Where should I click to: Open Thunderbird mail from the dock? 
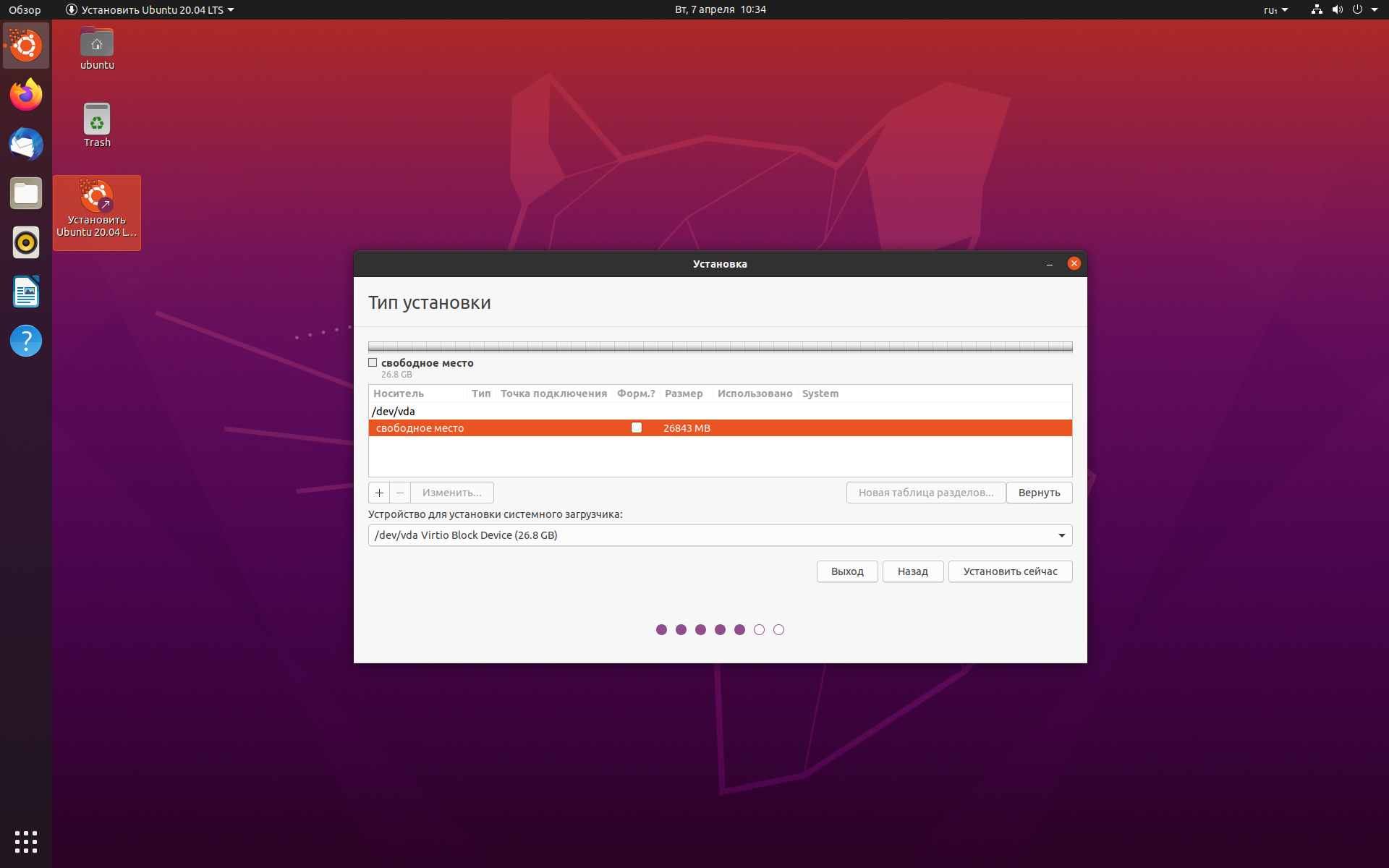pos(26,144)
